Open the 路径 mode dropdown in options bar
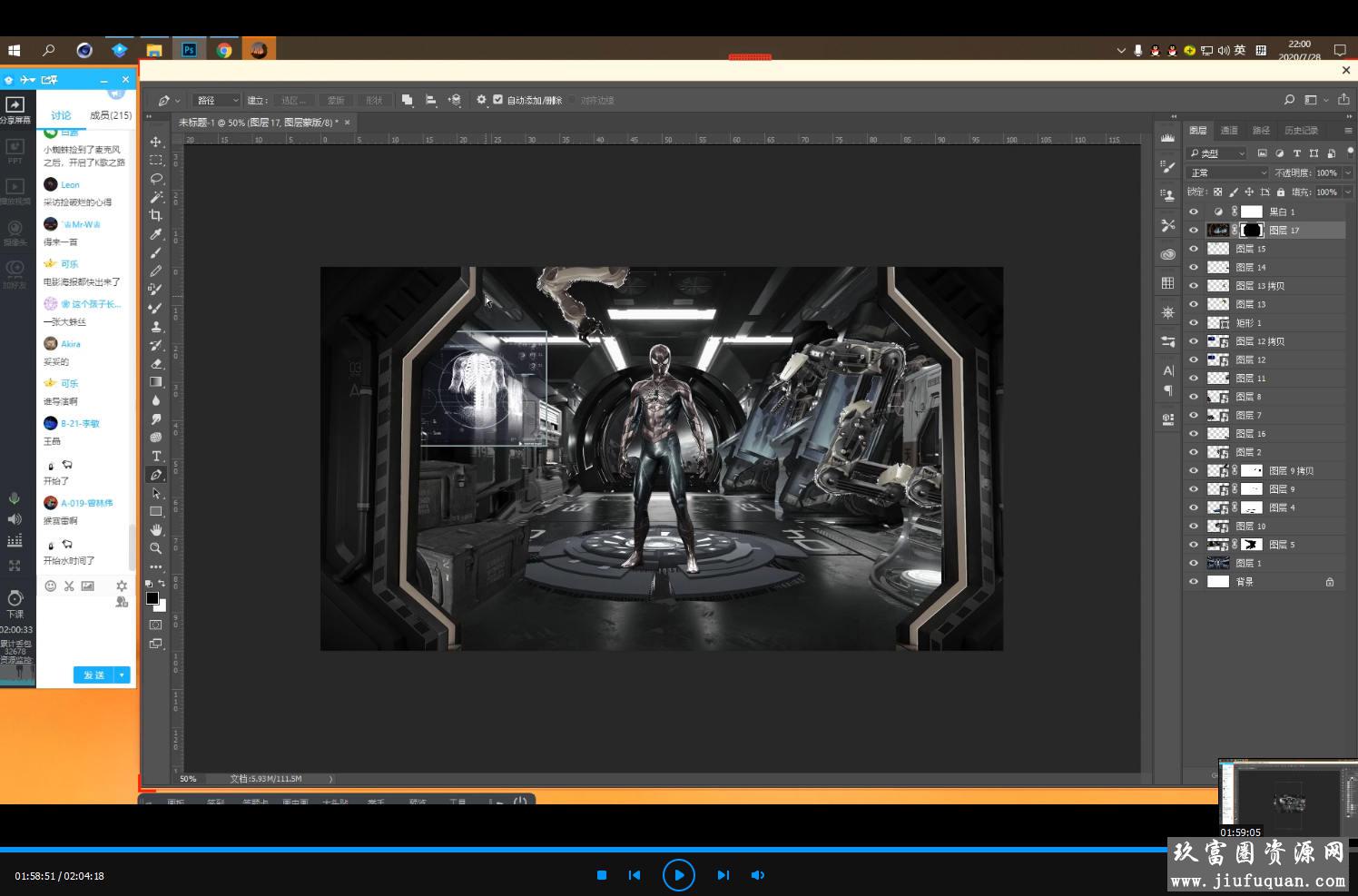This screenshot has width=1358, height=896. [217, 100]
